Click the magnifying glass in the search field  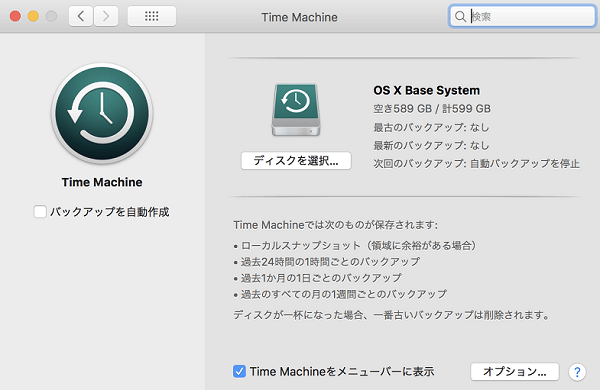point(460,16)
